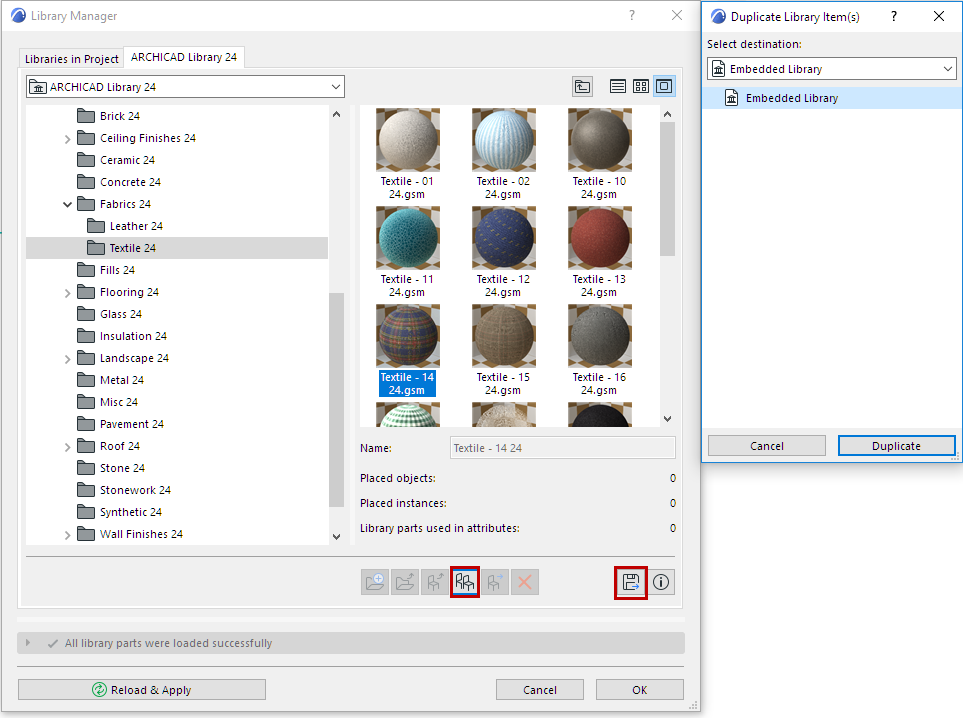Click the thumbnail pane scroll up arrow

click(x=668, y=114)
